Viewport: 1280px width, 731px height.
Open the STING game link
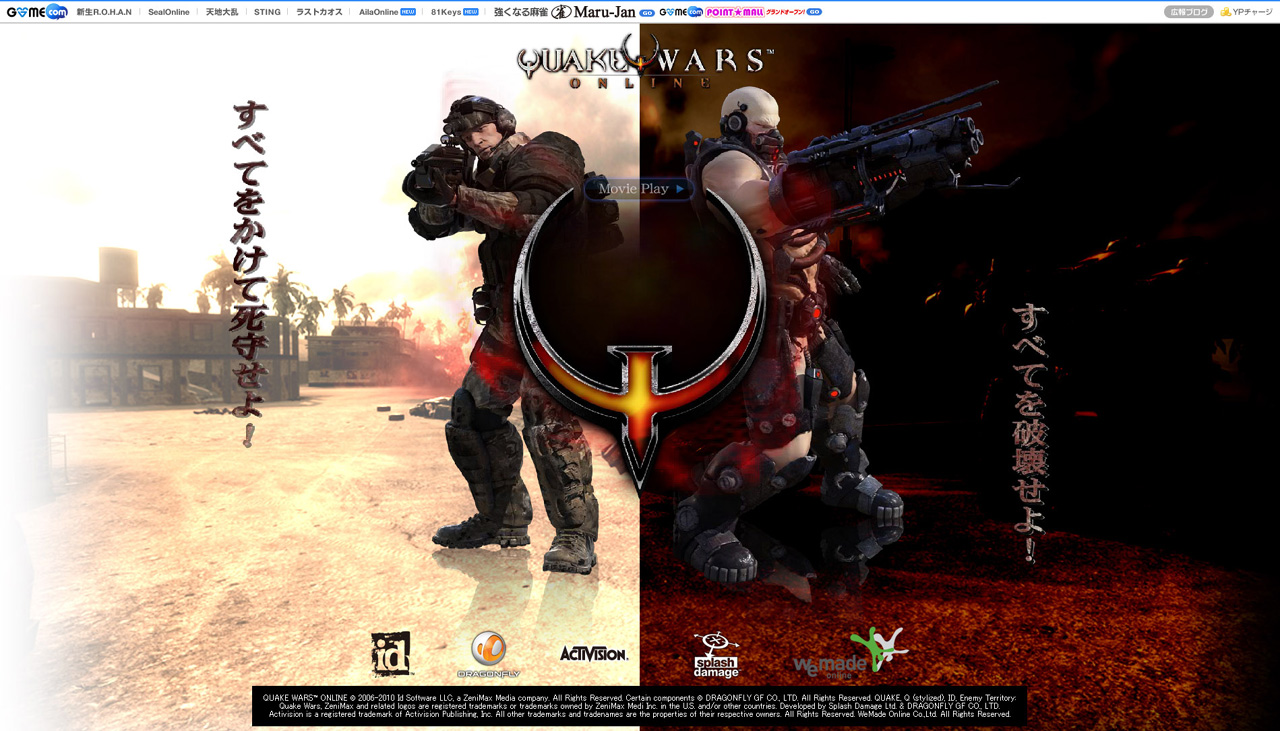(x=267, y=12)
